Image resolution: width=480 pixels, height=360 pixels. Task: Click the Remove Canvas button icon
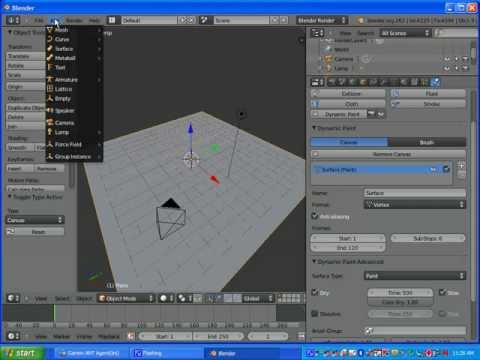(316, 154)
